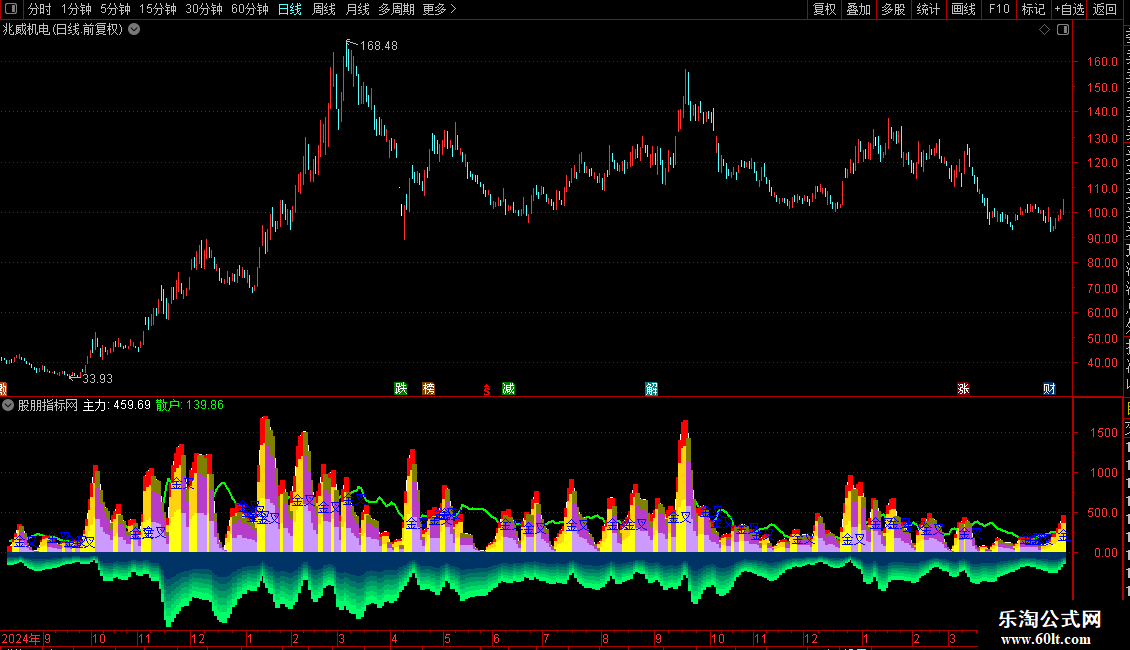Select the 15分钟 timeframe
Screen dimensions: 1130x650
(157, 9)
